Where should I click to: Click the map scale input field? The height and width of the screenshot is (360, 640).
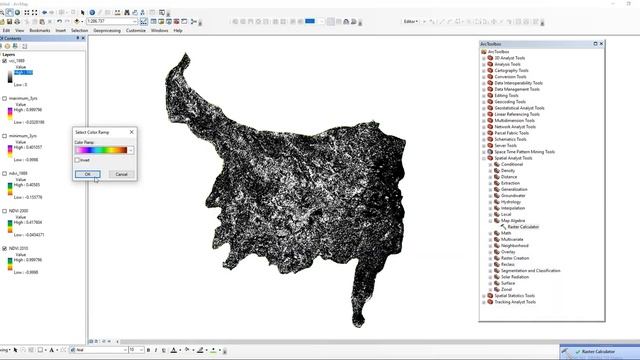(x=109, y=21)
